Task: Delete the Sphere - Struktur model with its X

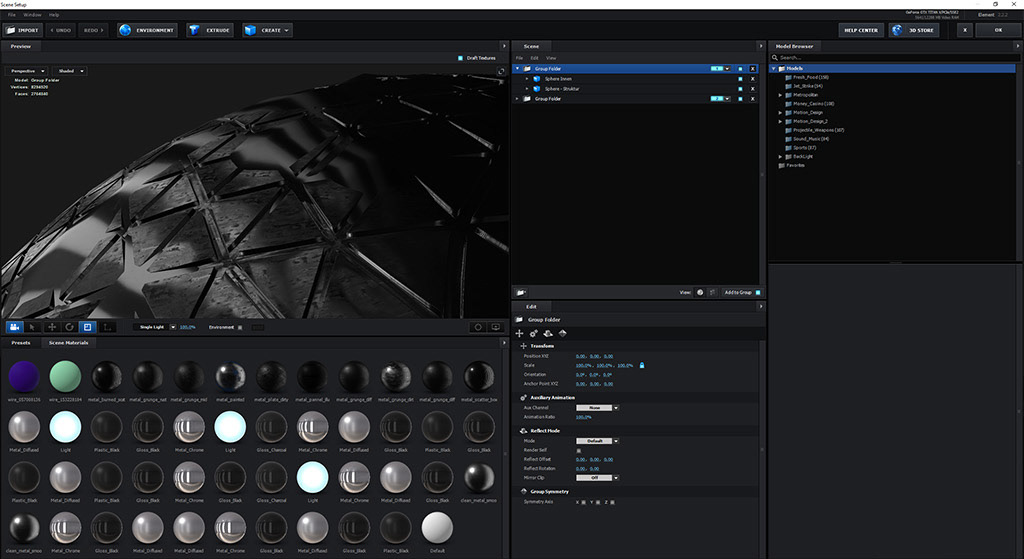Action: tap(752, 89)
